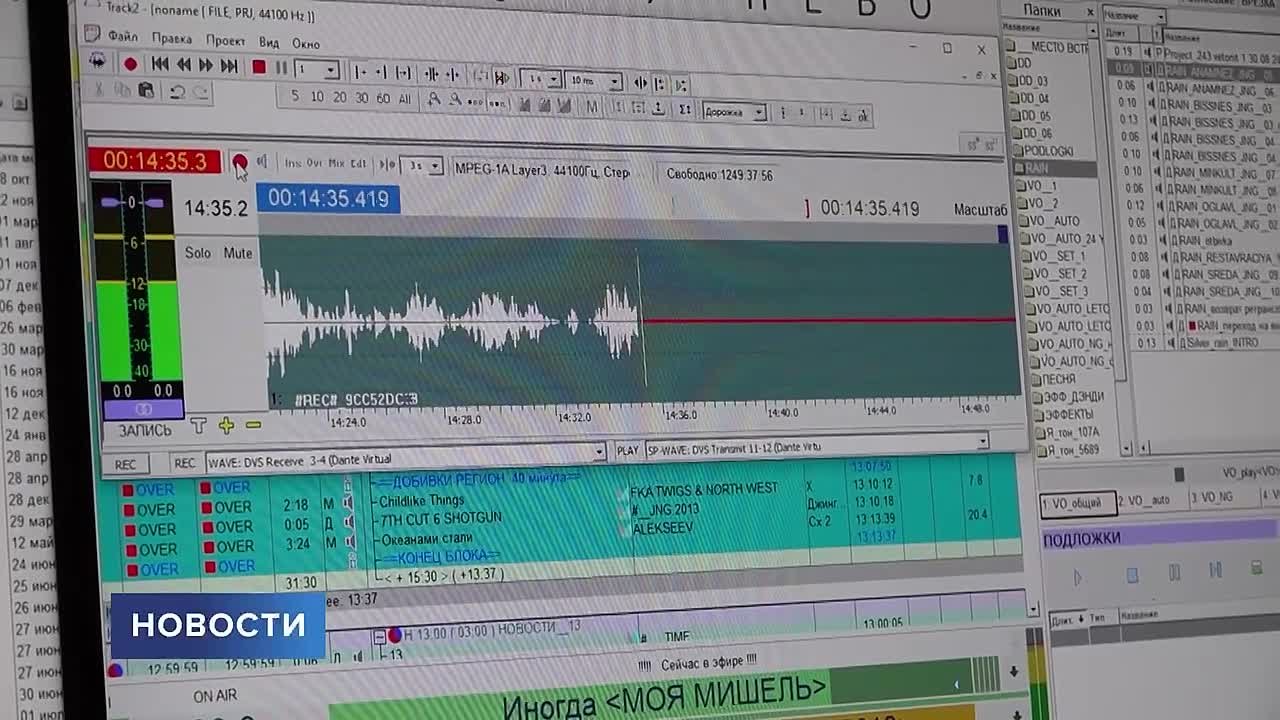
Task: Click the scissors Cut icon
Action: (99, 89)
